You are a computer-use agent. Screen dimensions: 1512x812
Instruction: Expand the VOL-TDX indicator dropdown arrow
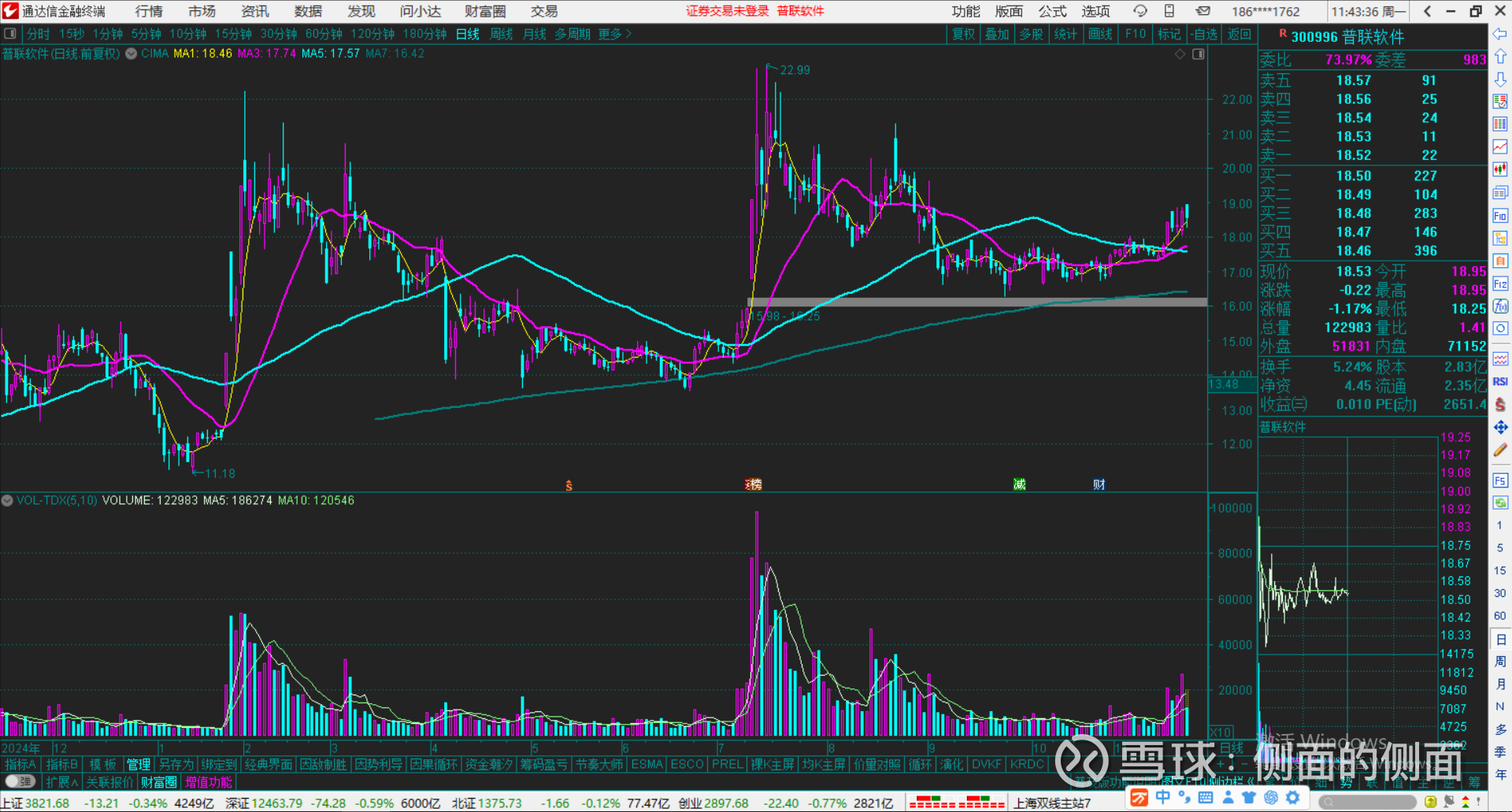[x=7, y=500]
